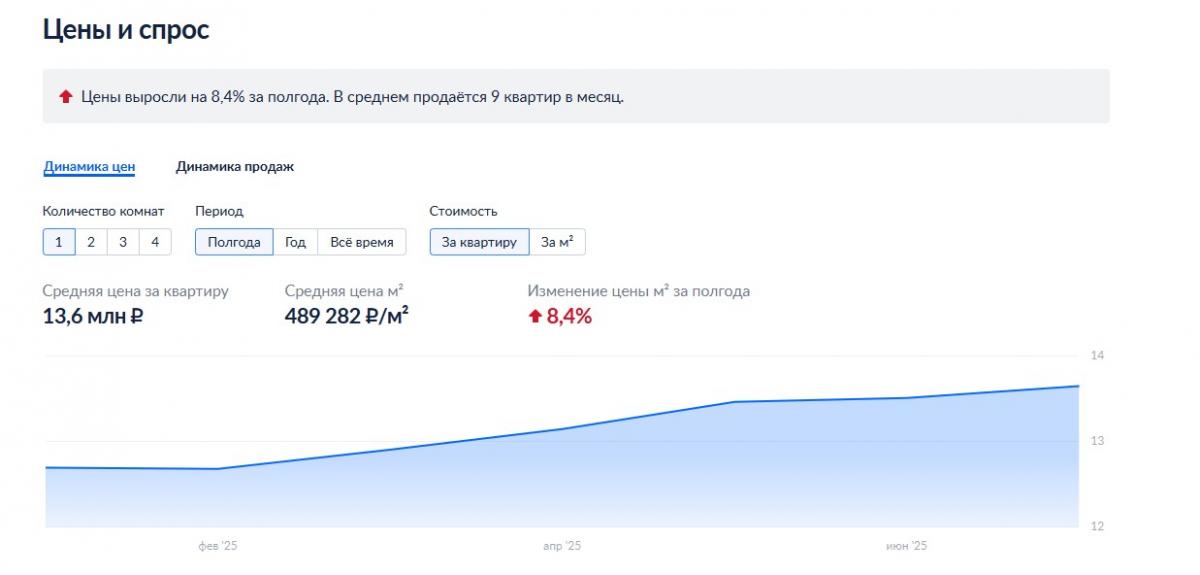The width and height of the screenshot is (1200, 575).
Task: Click the red arrow beside 8,4% change
Action: click(535, 316)
